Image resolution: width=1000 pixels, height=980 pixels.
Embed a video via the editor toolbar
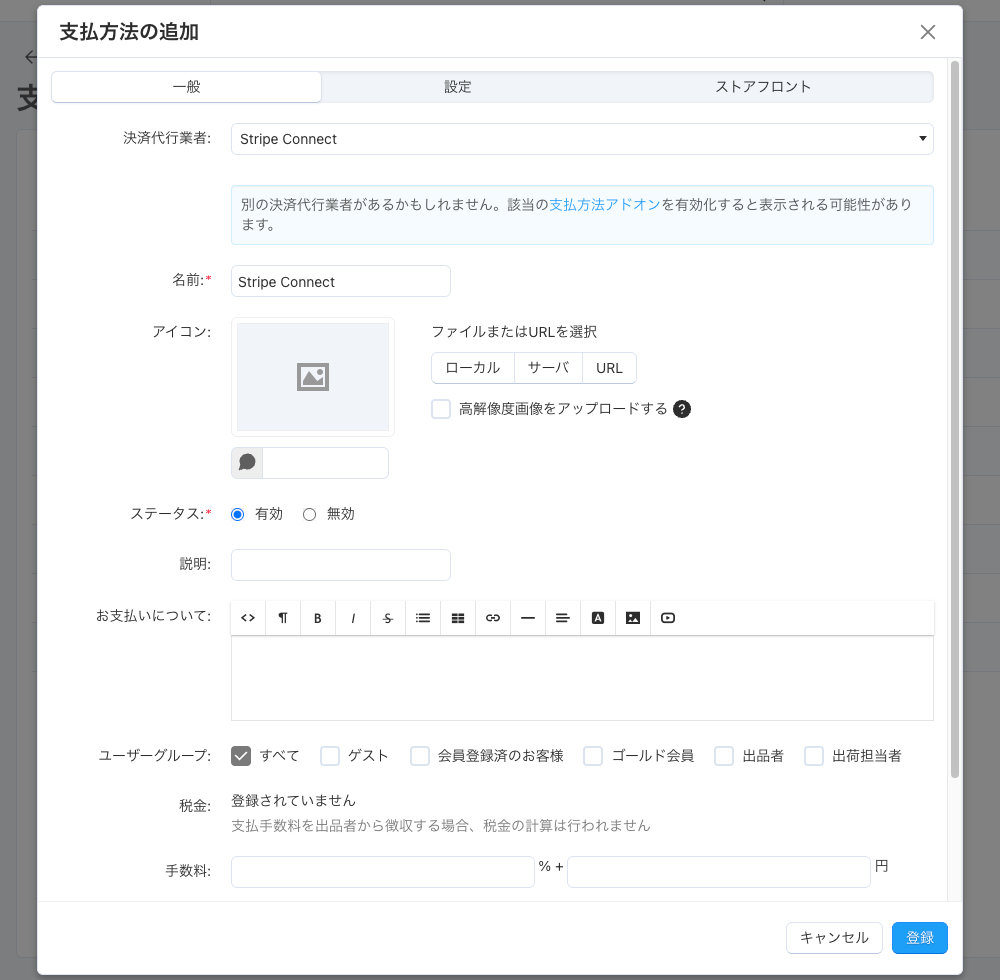pyautogui.click(x=667, y=618)
